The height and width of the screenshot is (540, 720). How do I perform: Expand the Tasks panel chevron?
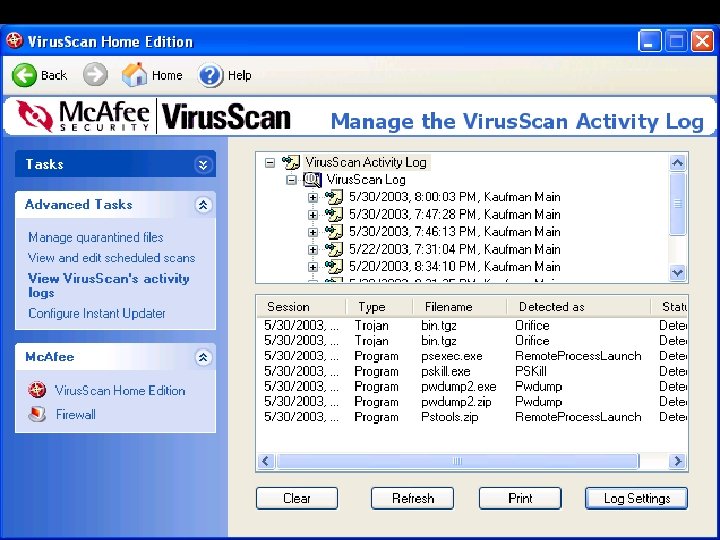pos(203,164)
